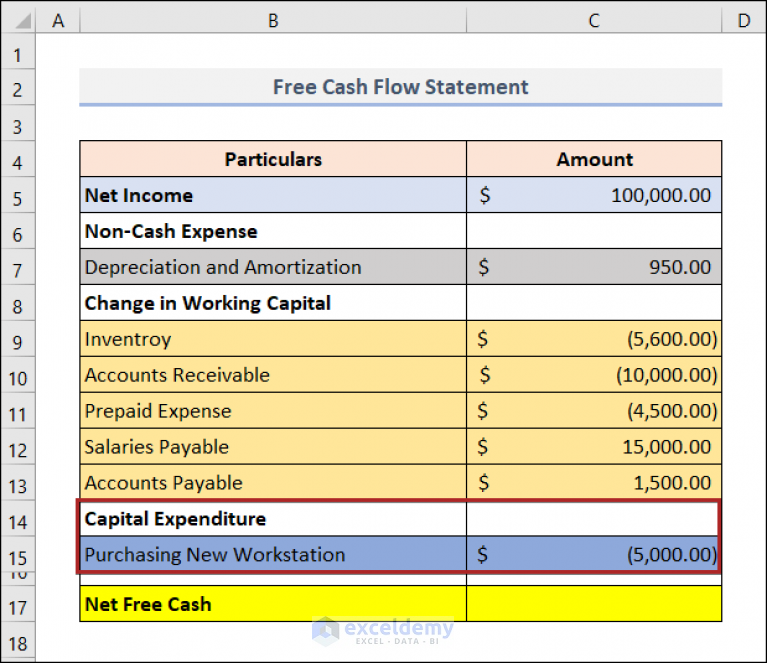Click row 5 header
The image size is (767, 663).
[x=18, y=196]
